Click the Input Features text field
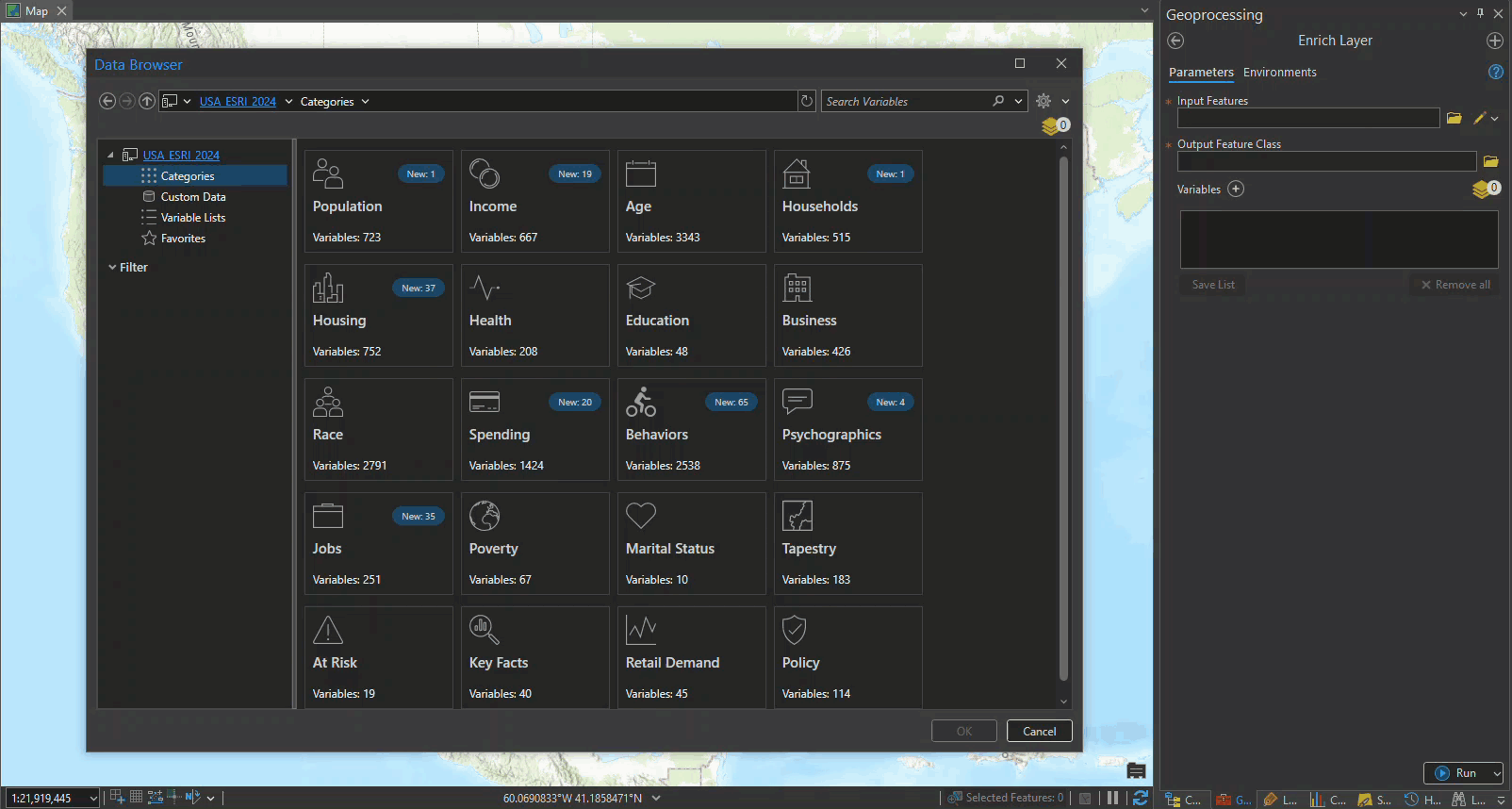The image size is (1512, 809). [1308, 118]
